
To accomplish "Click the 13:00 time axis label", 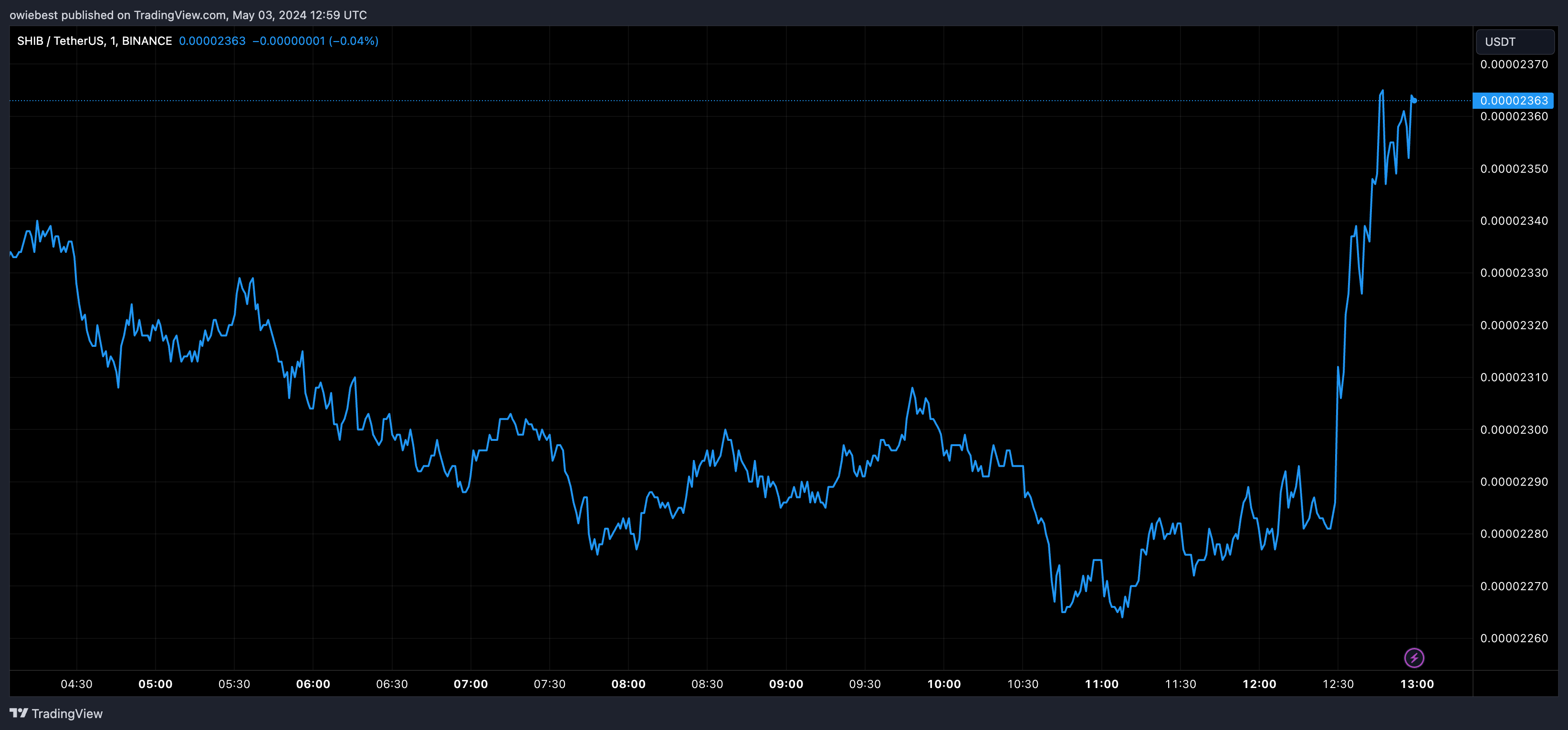I will [x=1416, y=684].
